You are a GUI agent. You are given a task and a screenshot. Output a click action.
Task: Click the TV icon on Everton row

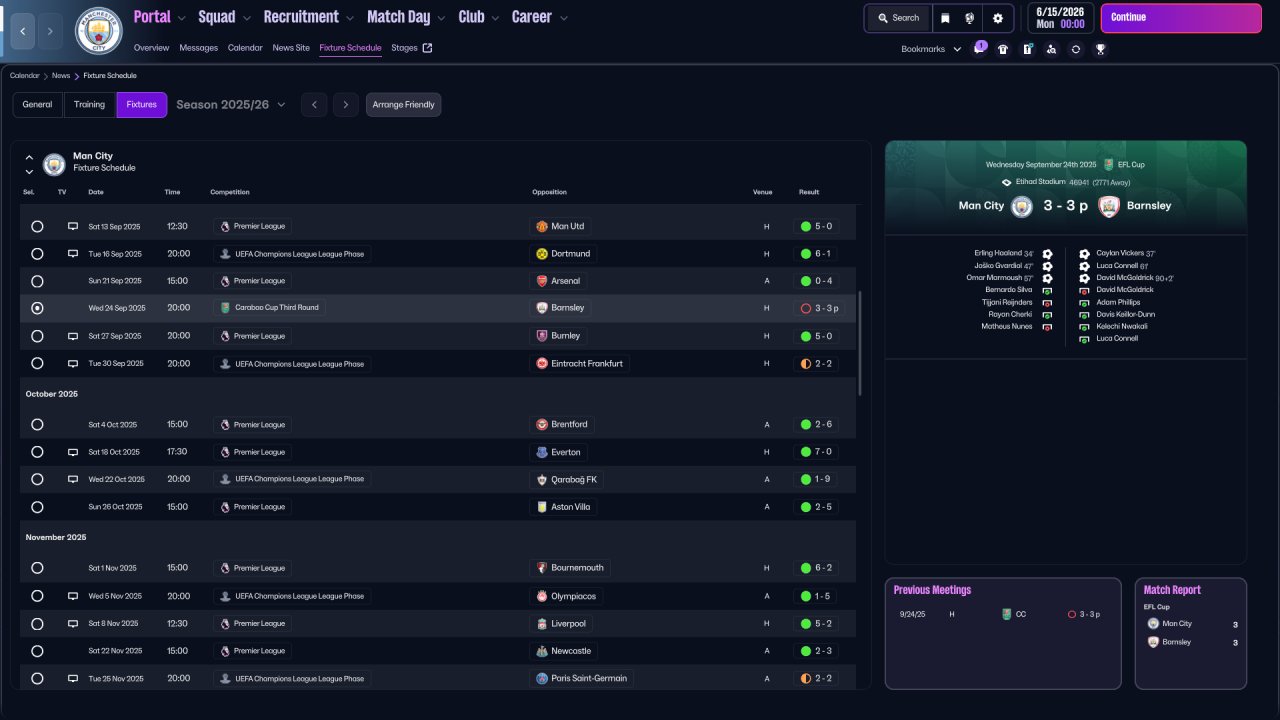[73, 452]
